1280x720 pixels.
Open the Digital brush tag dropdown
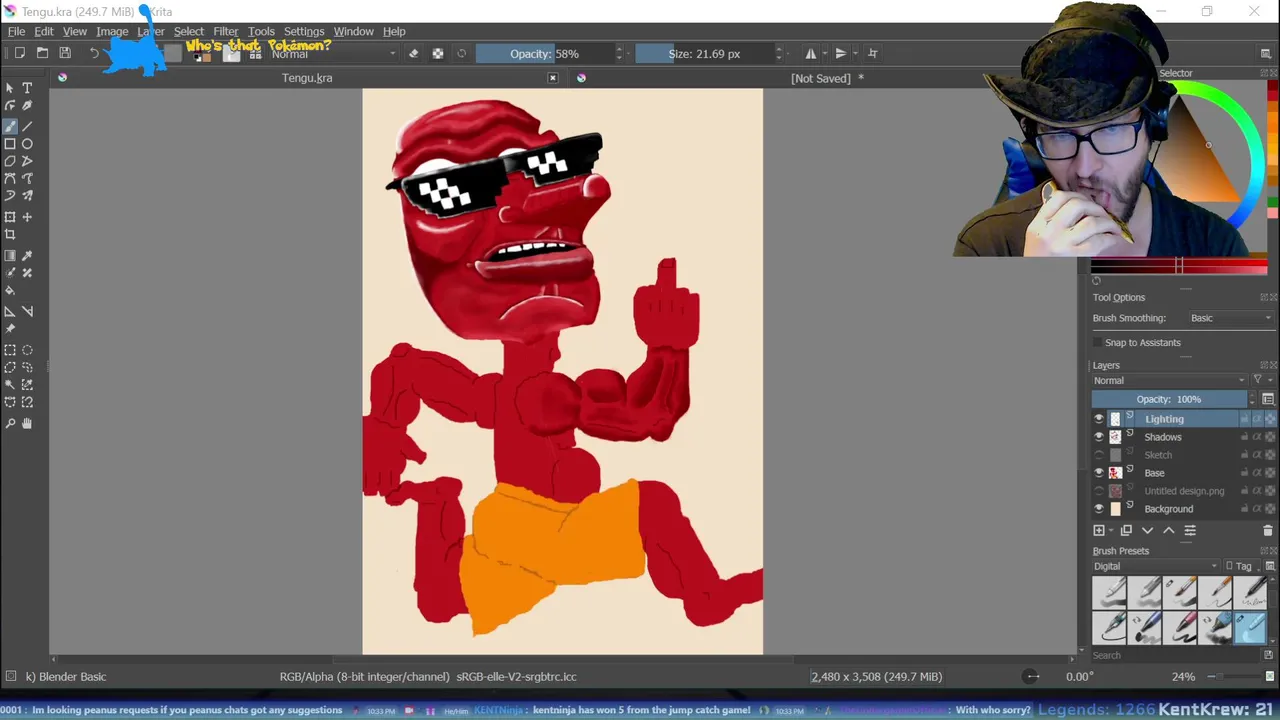[x=1156, y=566]
